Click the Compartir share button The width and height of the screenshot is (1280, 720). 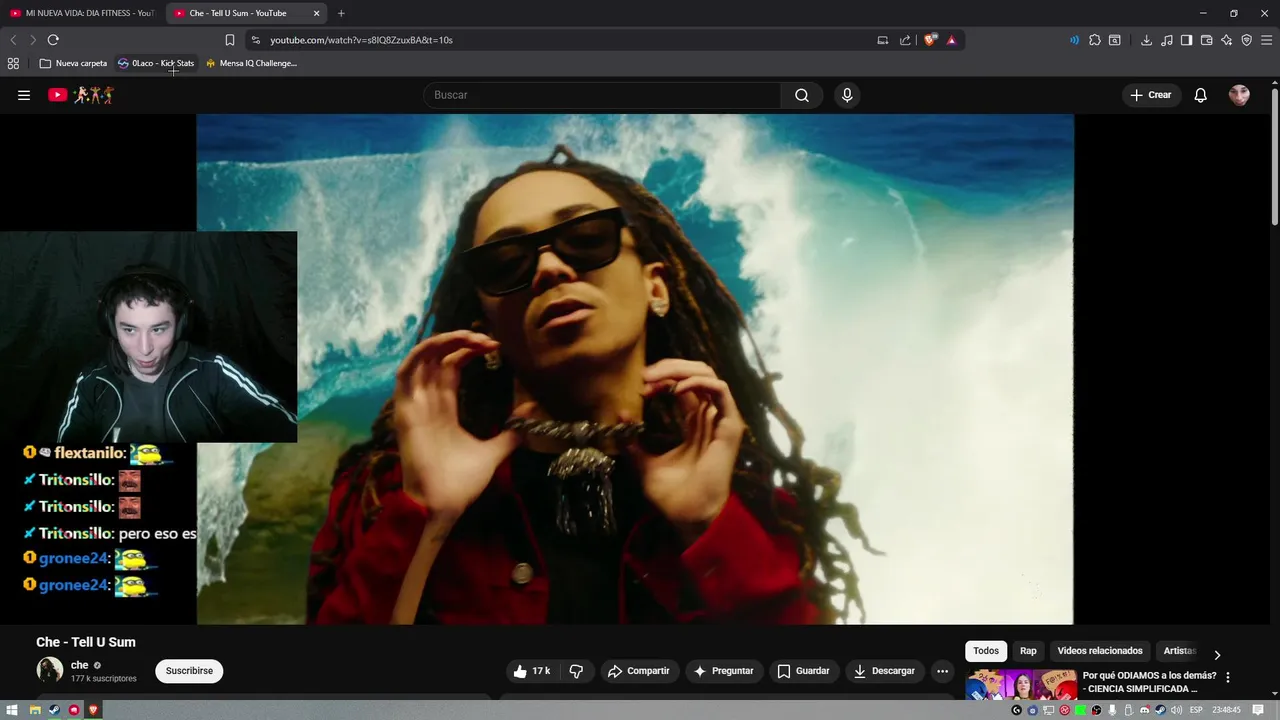pyautogui.click(x=639, y=671)
